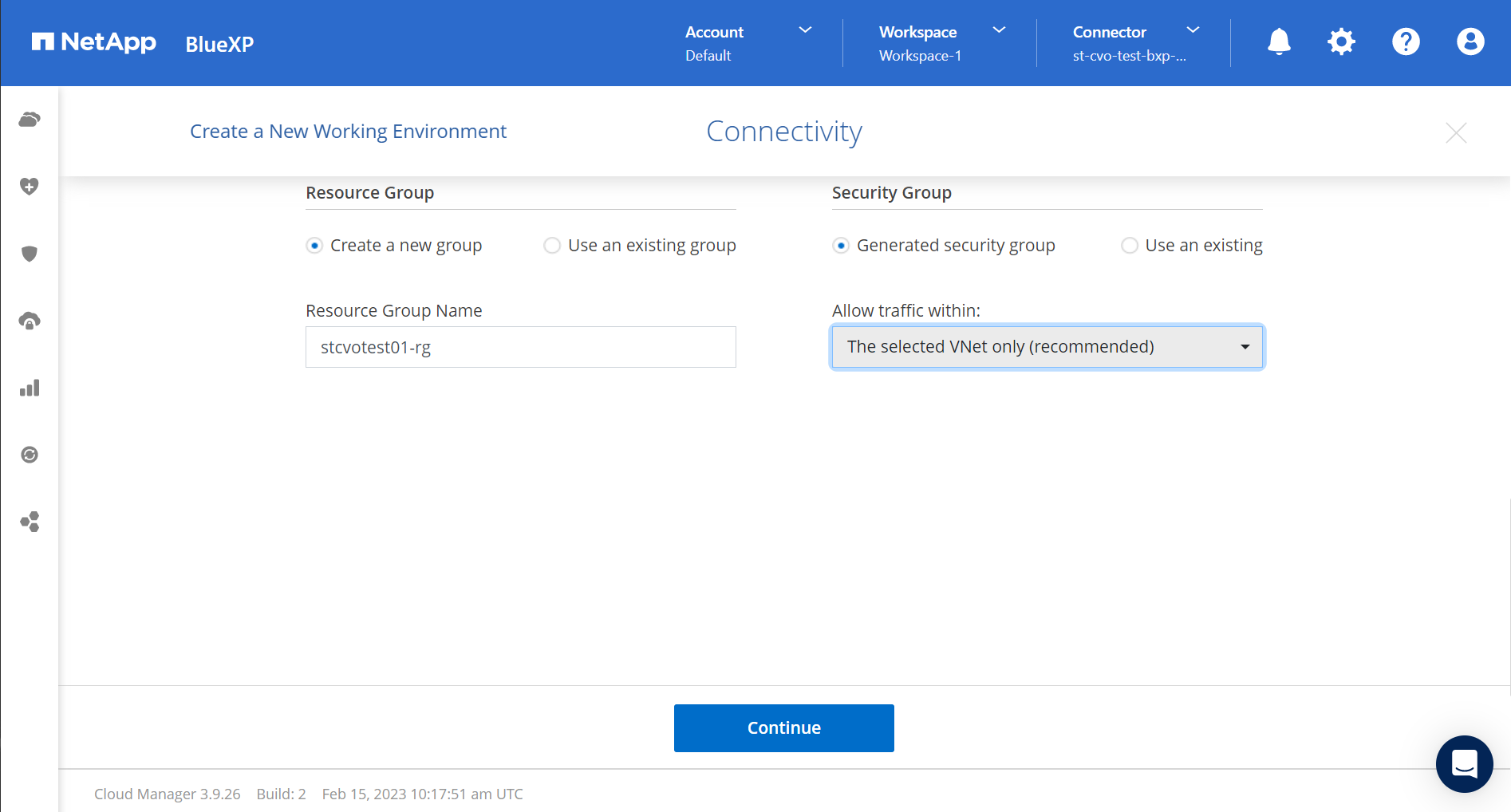Open the Observability bar-chart sidebar icon
This screenshot has height=812, width=1511.
point(30,388)
